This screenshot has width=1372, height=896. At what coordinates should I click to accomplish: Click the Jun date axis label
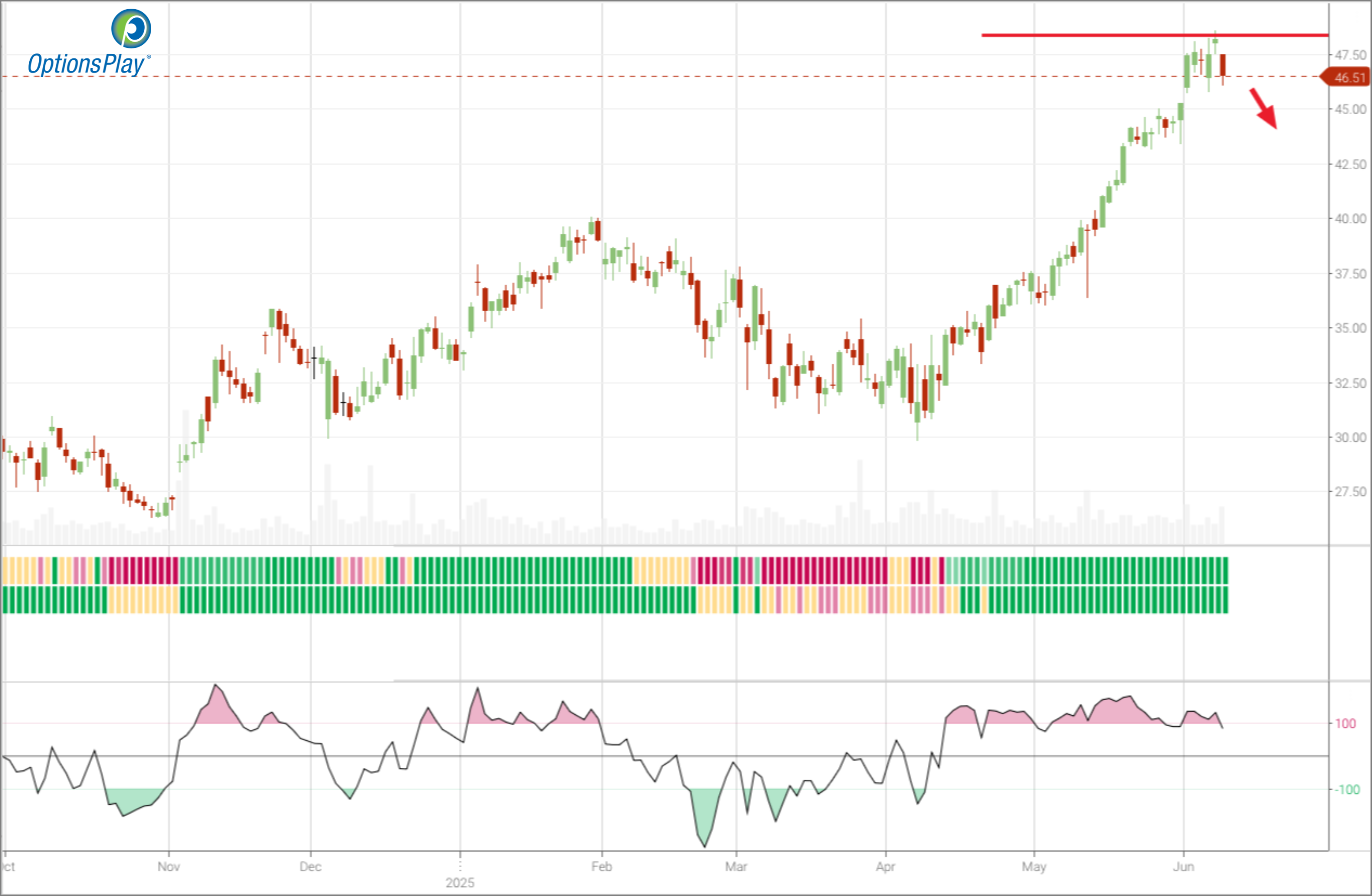pyautogui.click(x=1183, y=867)
